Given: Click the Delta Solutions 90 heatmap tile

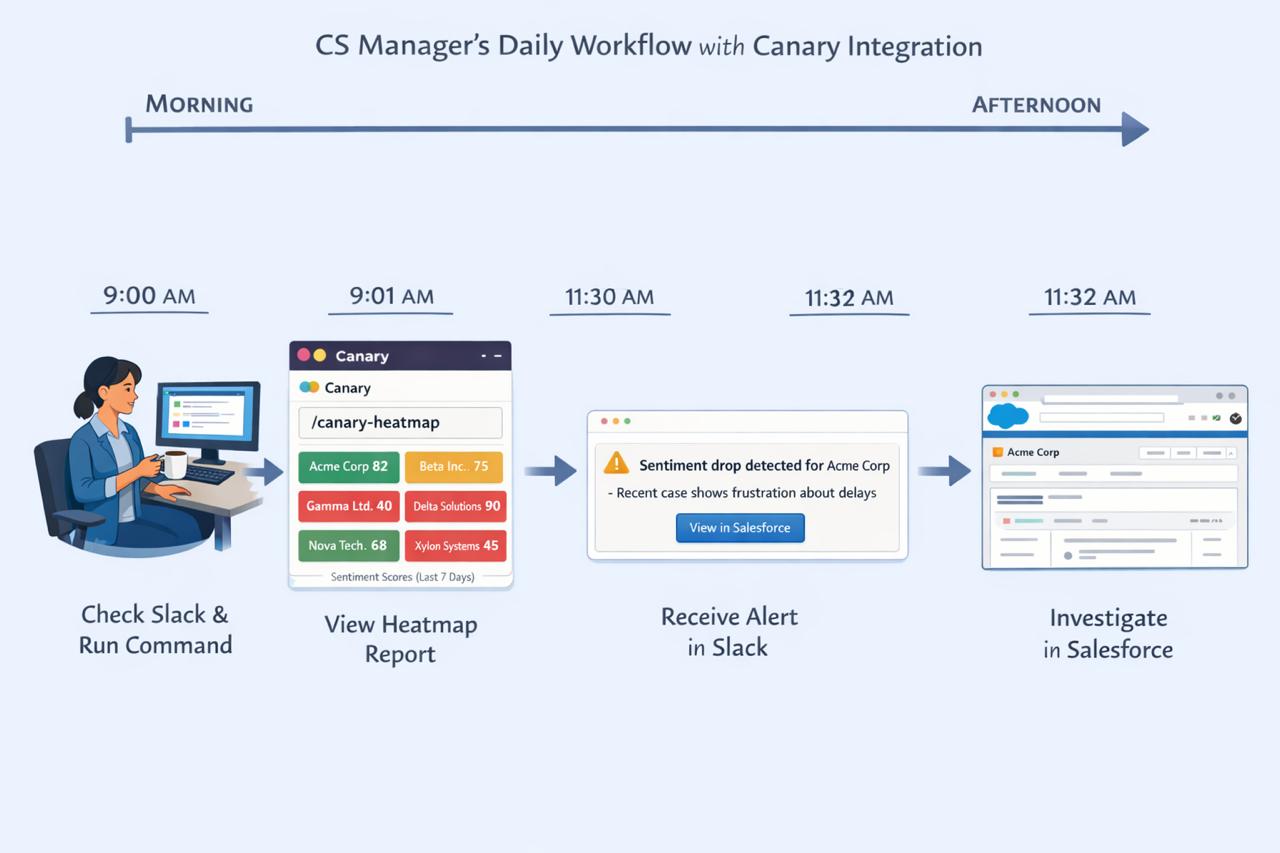Looking at the screenshot, I should pyautogui.click(x=455, y=506).
